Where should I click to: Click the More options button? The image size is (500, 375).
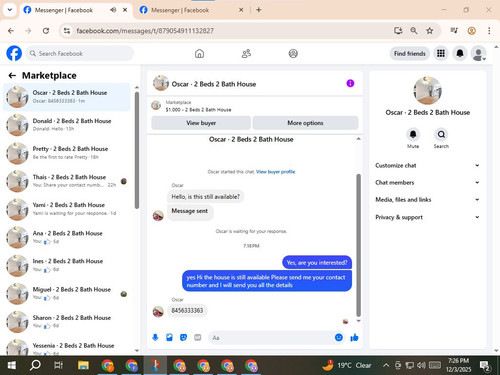click(305, 123)
